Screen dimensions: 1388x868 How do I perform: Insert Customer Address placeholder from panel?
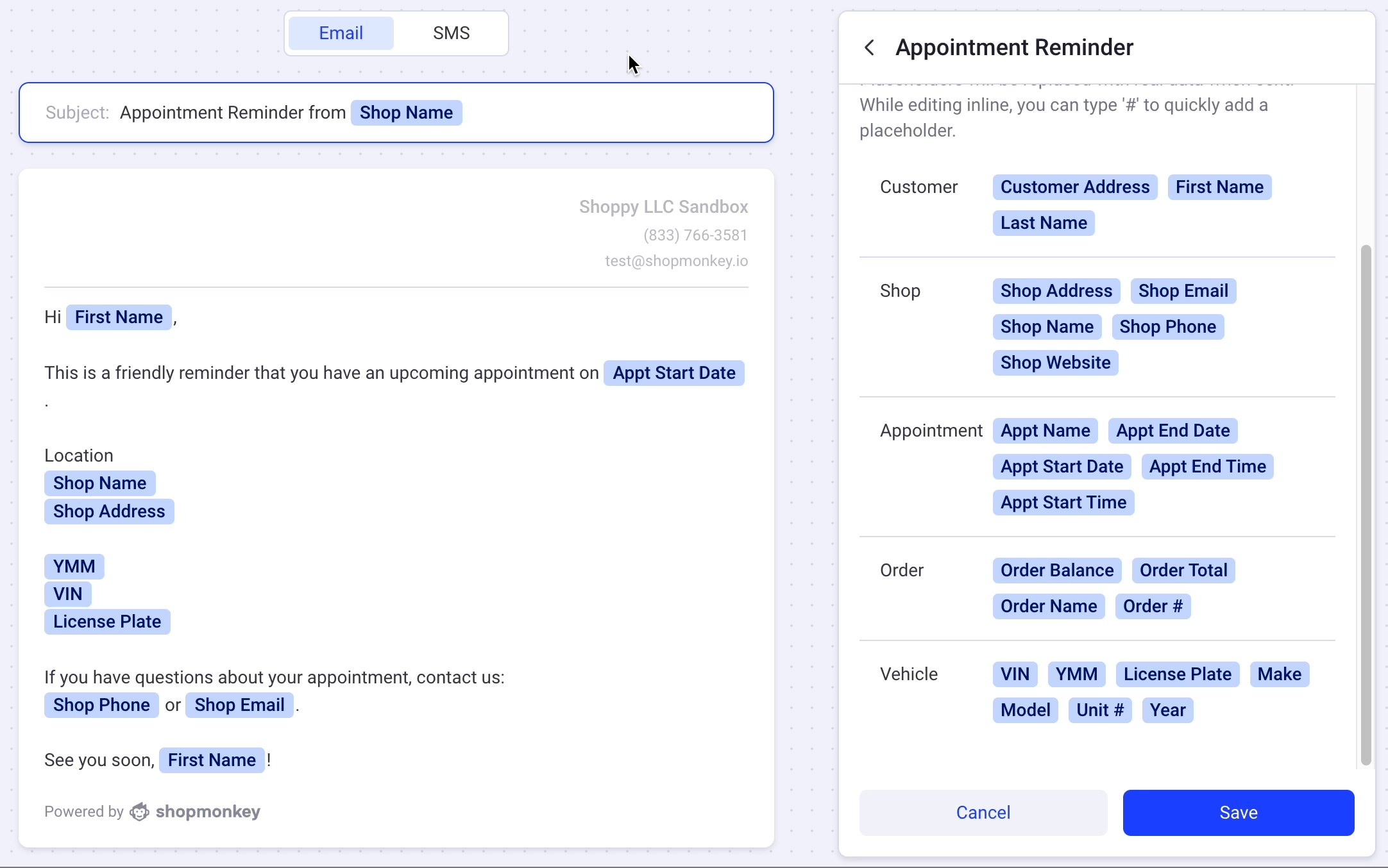click(x=1075, y=187)
